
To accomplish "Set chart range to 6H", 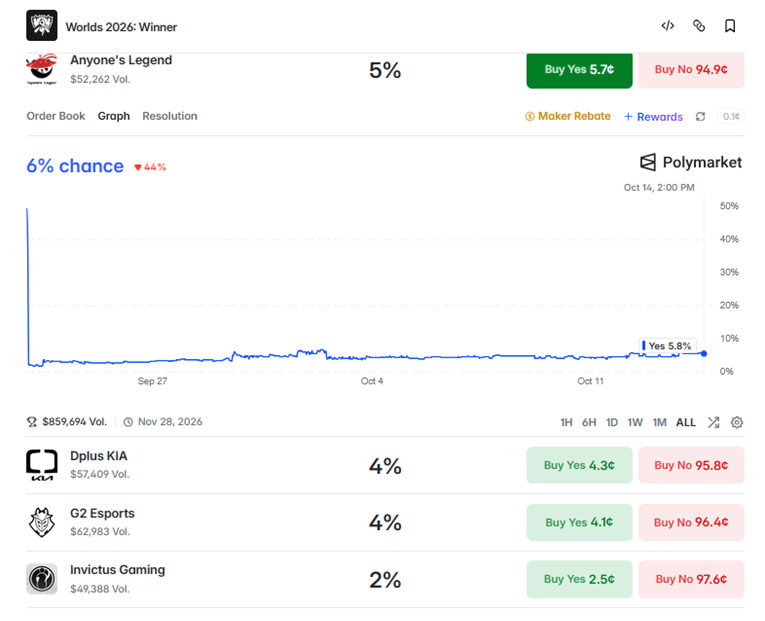I will (589, 422).
